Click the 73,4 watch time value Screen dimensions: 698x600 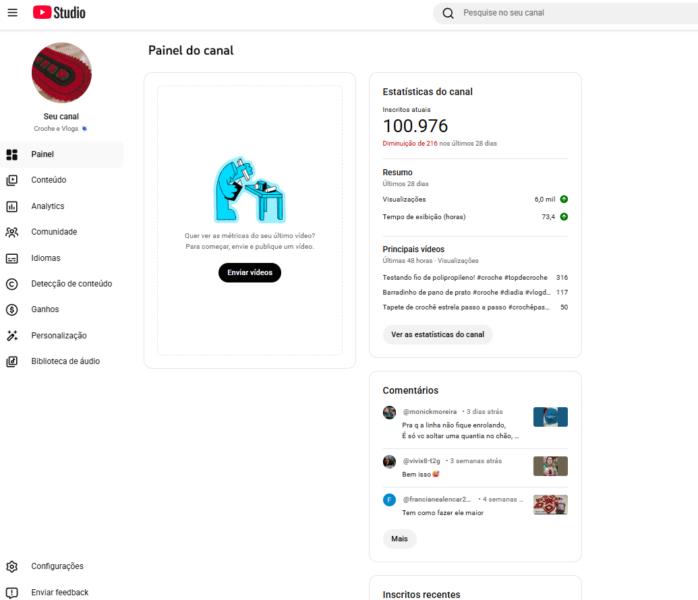tap(548, 217)
